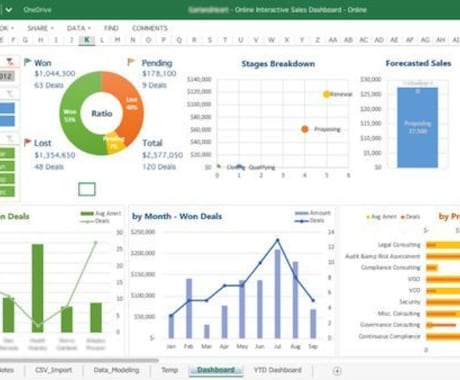This screenshot has height=380, width=460.
Task: Open the DATA dropdown menu
Action: pos(79,28)
